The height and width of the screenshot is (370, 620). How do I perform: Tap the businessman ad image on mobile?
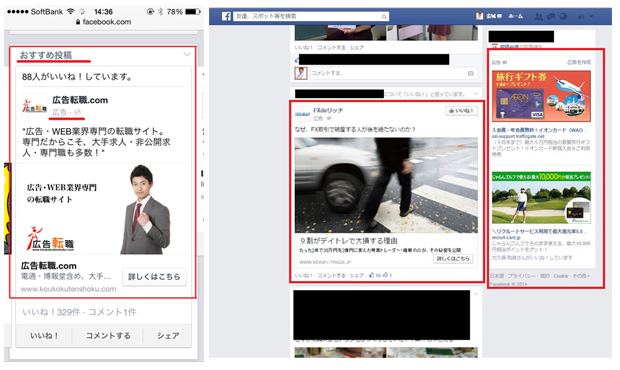[x=104, y=209]
